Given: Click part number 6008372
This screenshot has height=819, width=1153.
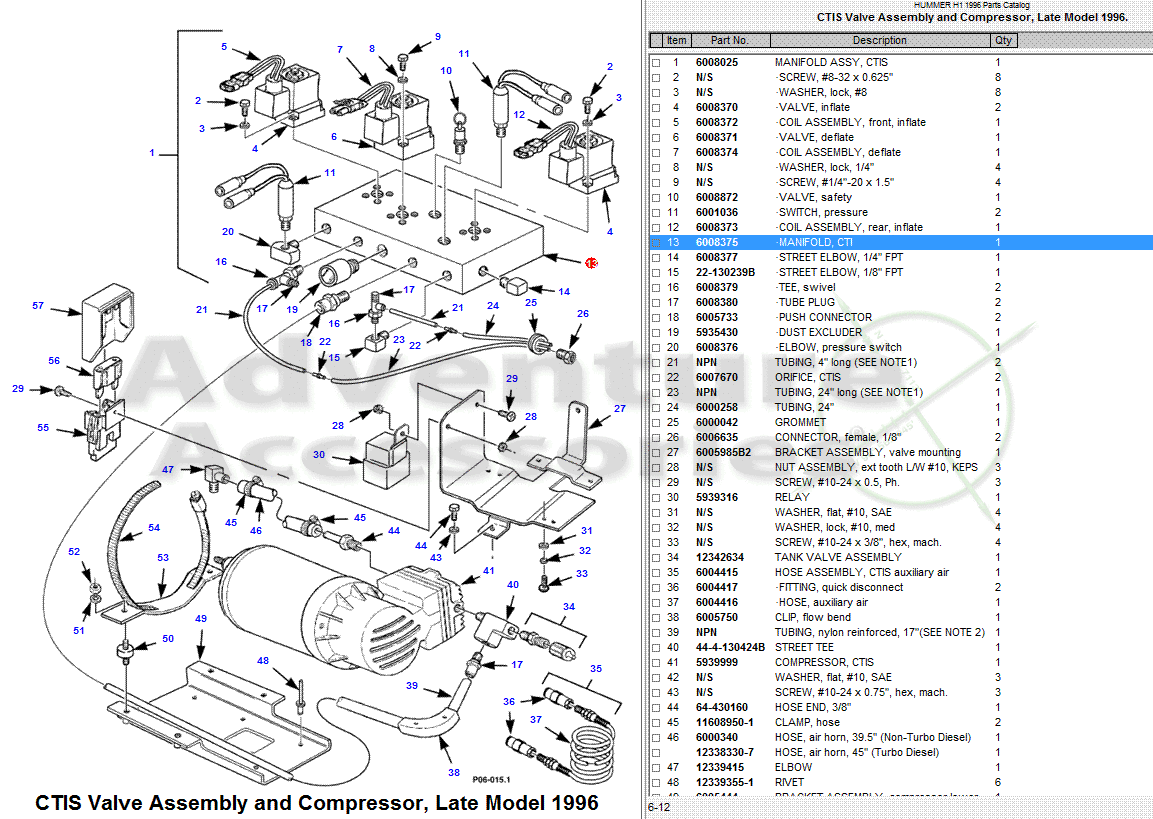Looking at the screenshot, I should (717, 123).
